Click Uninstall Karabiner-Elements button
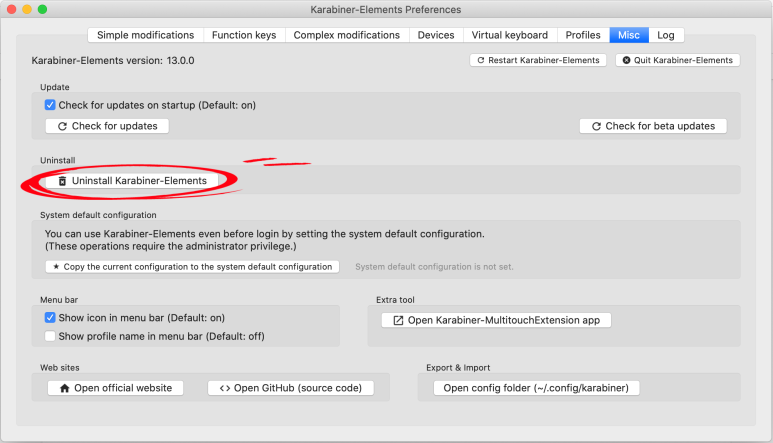Image resolution: width=773 pixels, height=443 pixels. (132, 181)
